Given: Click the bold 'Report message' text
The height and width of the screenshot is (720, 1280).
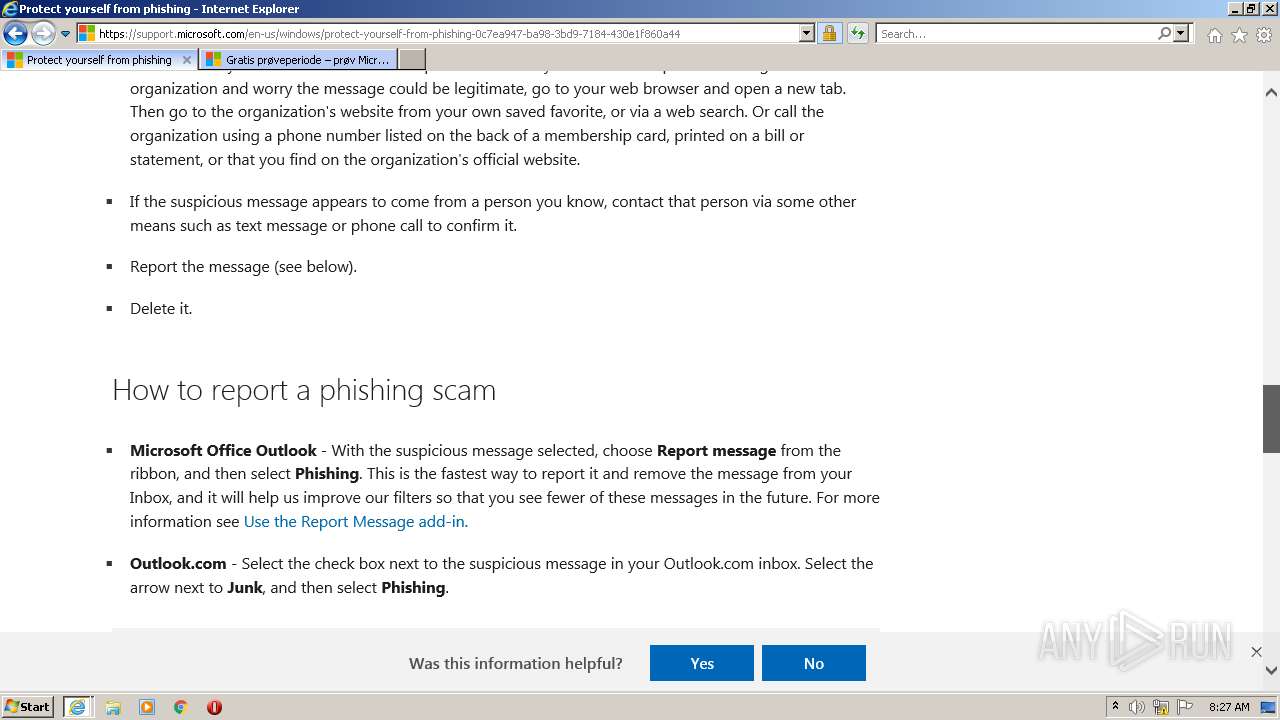Looking at the screenshot, I should pos(716,450).
